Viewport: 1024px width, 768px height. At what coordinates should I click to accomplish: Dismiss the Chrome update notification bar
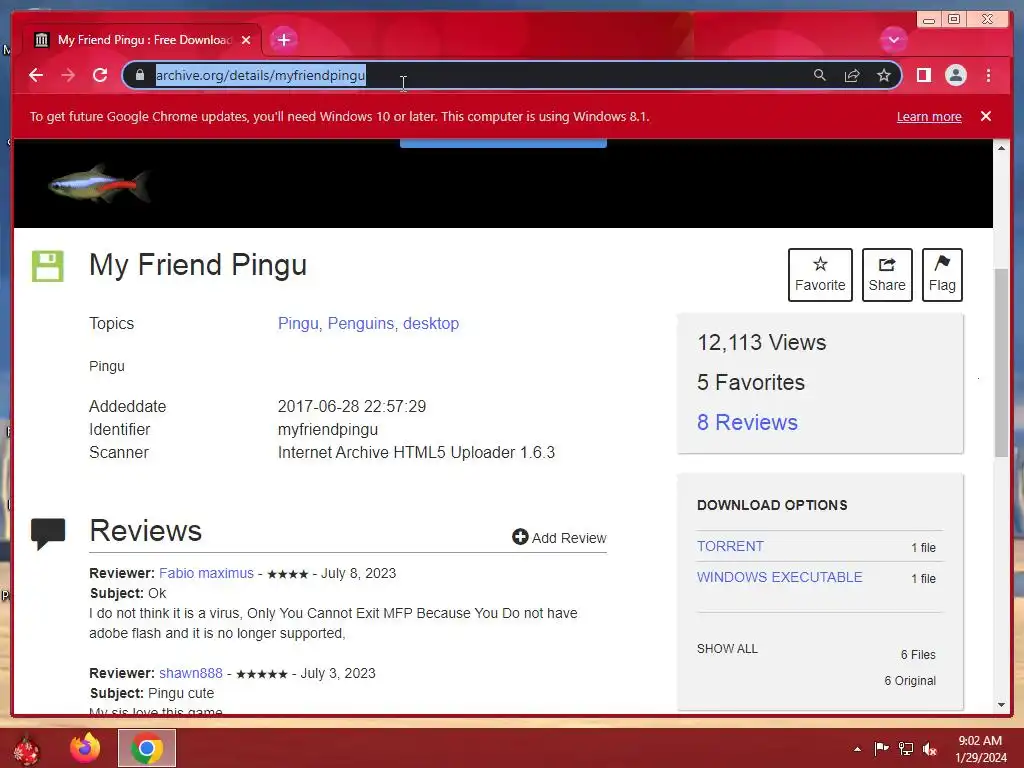coord(985,116)
